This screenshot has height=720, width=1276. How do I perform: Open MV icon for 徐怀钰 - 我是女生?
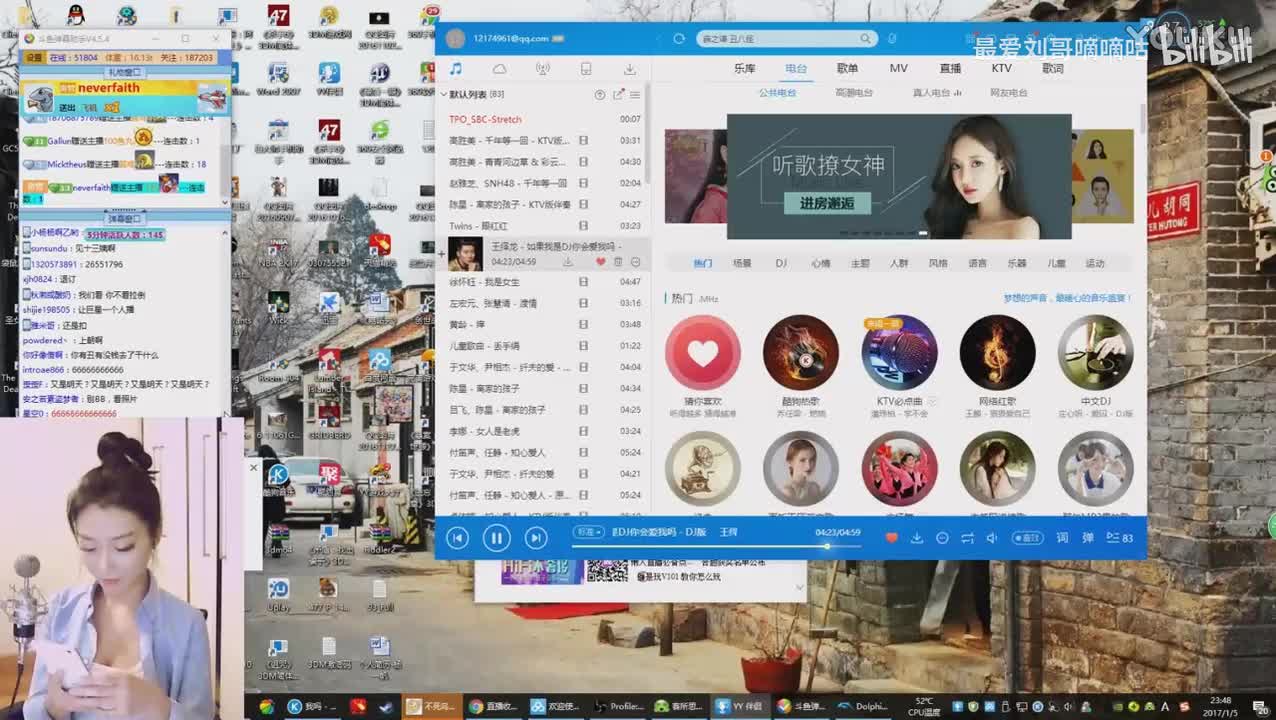click(584, 282)
